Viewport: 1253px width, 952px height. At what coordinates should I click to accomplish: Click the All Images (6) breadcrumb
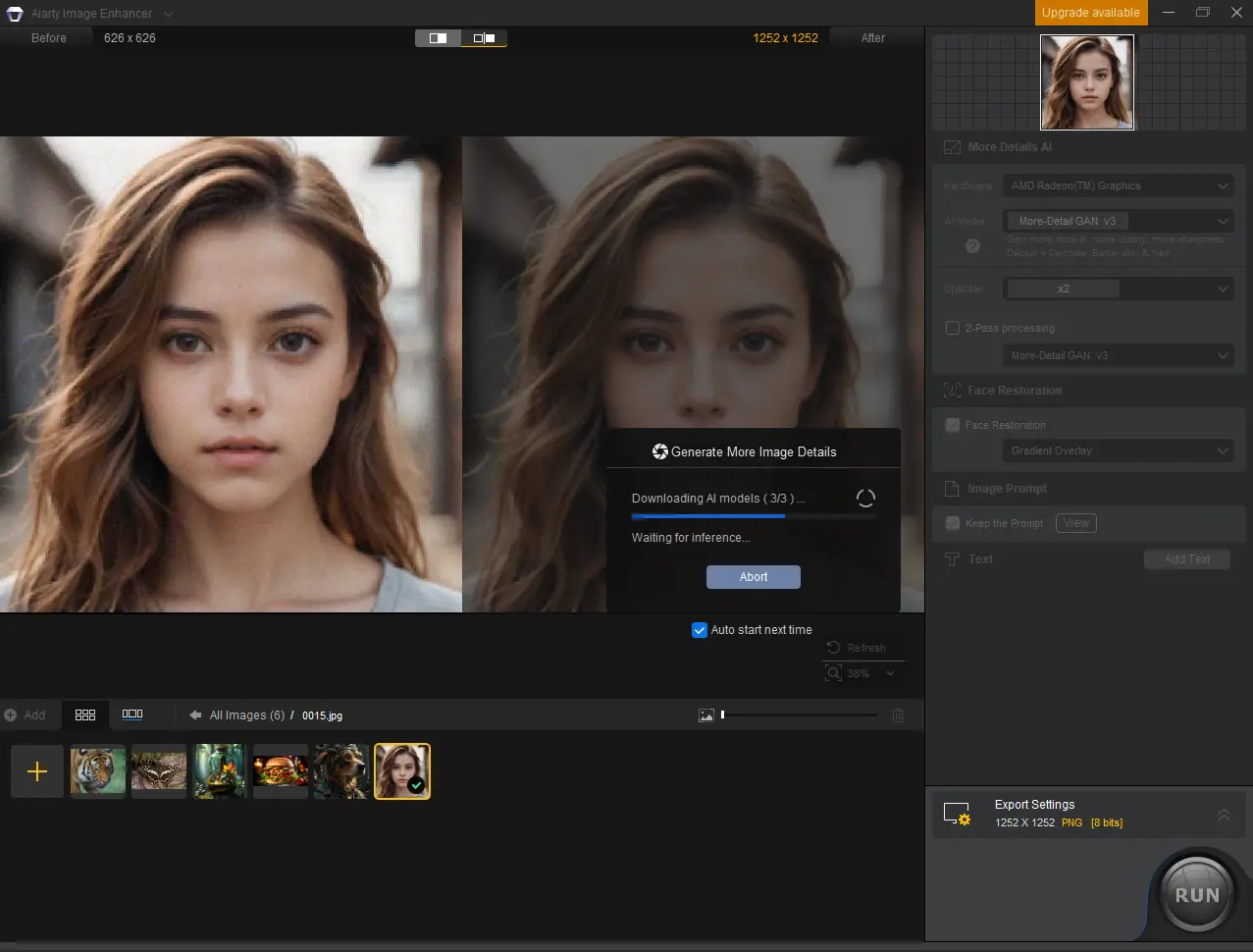coord(247,715)
